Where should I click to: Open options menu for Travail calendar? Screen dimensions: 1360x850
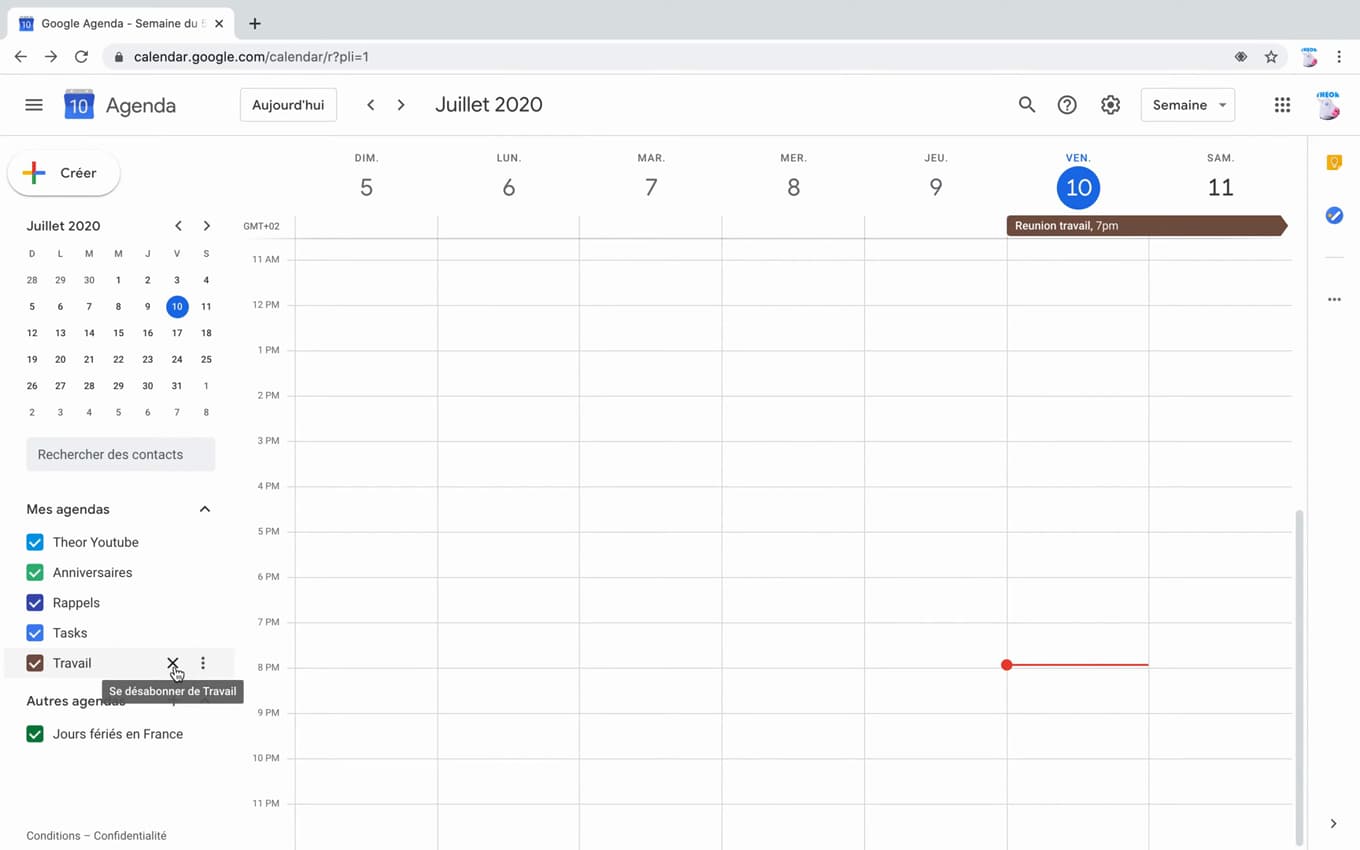click(203, 663)
